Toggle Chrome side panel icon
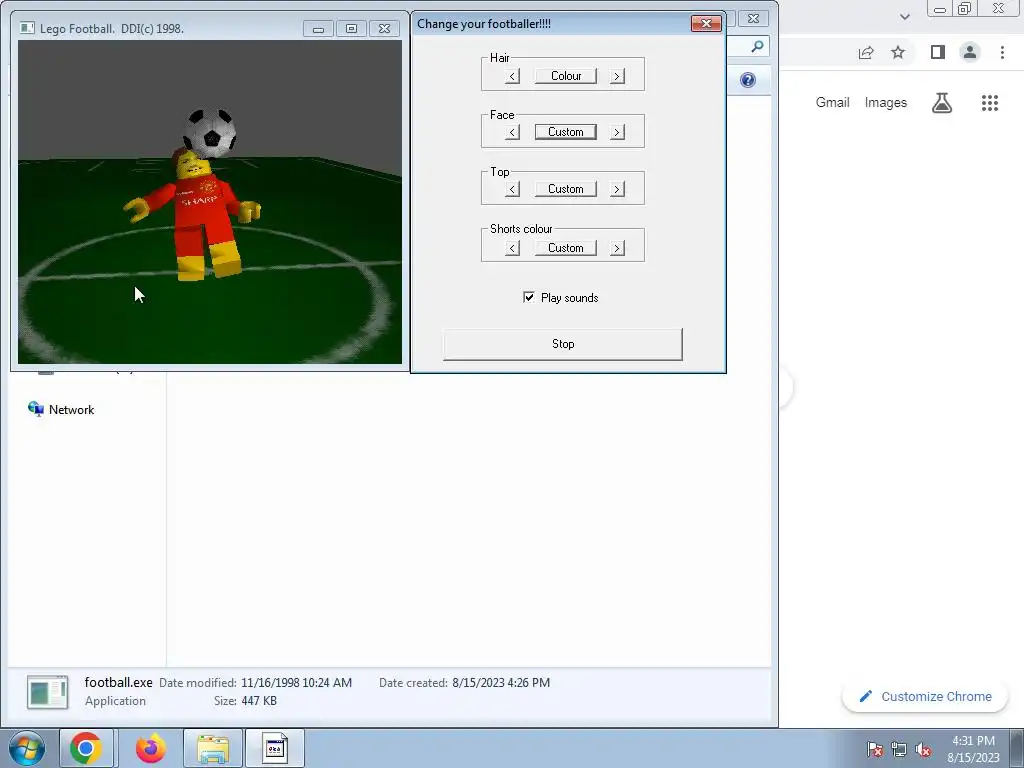 [x=938, y=52]
